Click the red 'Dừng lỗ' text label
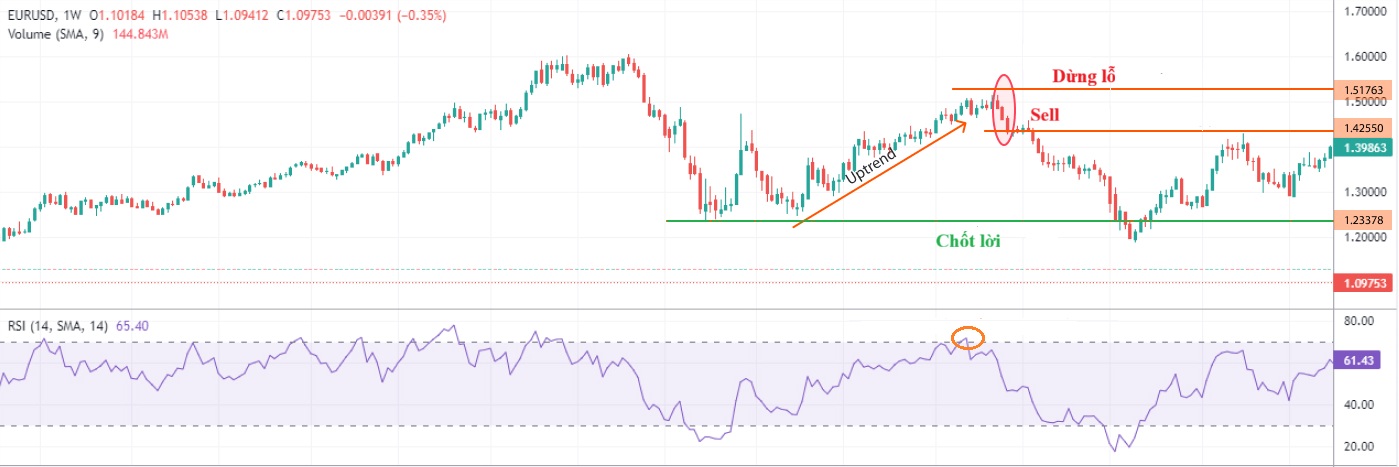Viewport: 1399px width, 467px height. point(1082,76)
